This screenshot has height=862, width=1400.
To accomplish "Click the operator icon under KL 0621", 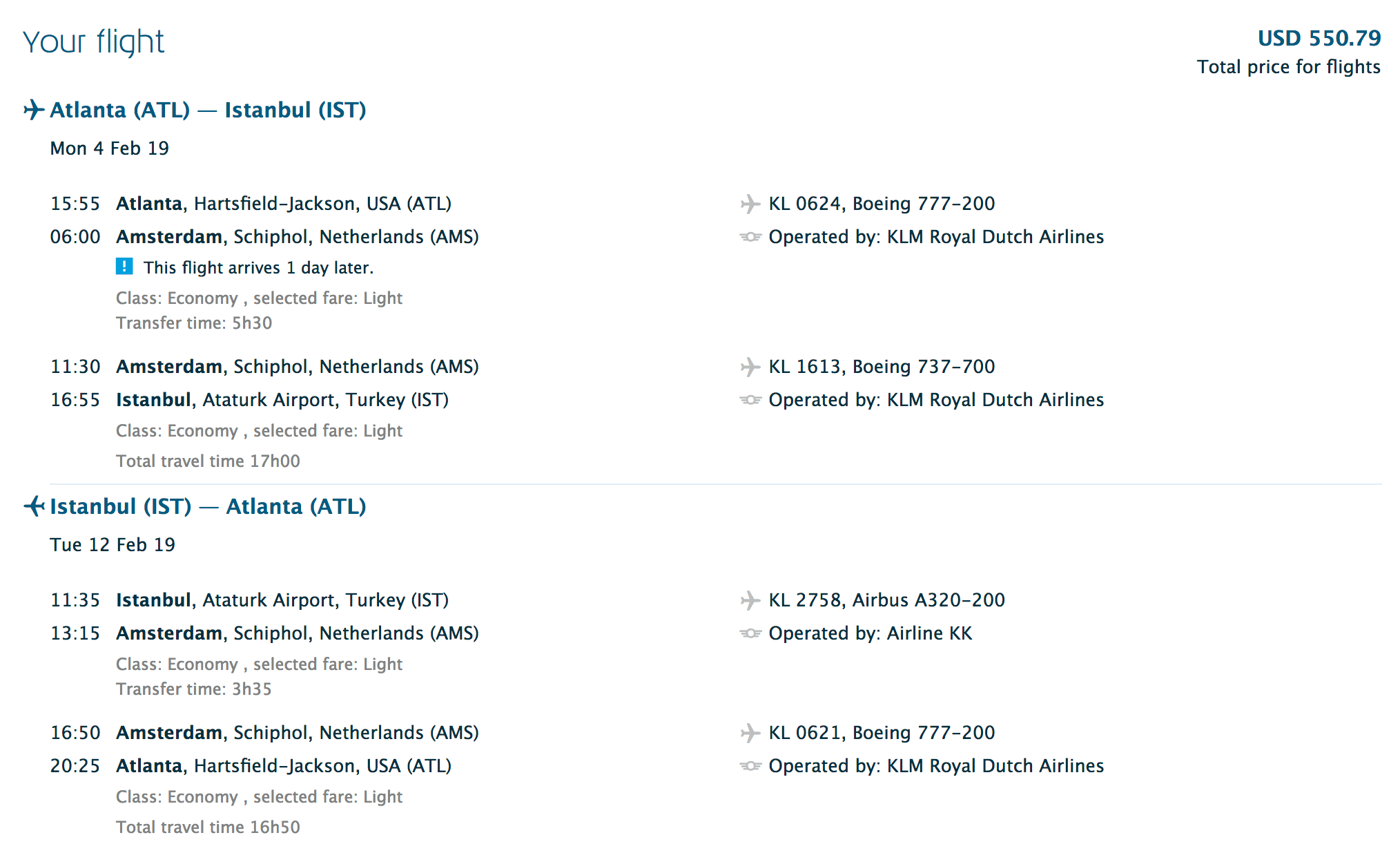I will click(x=750, y=766).
